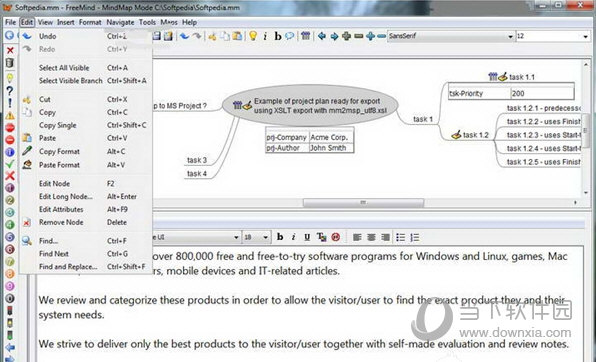Click the Acme Corp. attribute cell
The height and width of the screenshot is (362, 596).
pos(329,137)
